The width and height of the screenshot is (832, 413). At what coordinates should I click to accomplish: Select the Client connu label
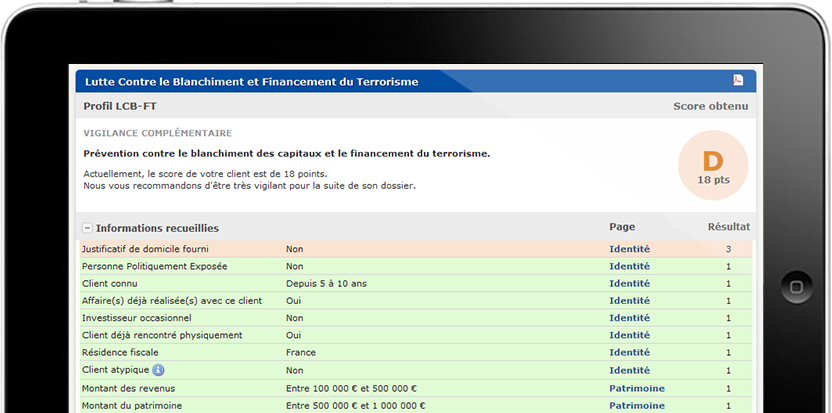(x=109, y=283)
